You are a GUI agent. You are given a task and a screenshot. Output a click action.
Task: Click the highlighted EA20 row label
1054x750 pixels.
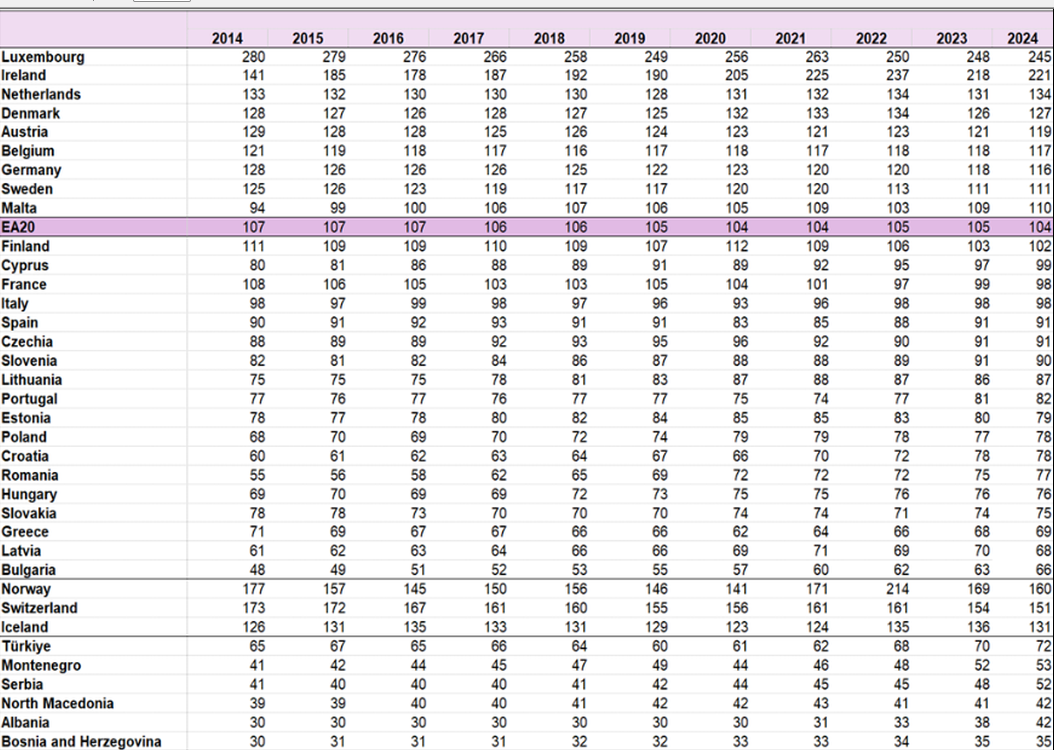coord(18,227)
